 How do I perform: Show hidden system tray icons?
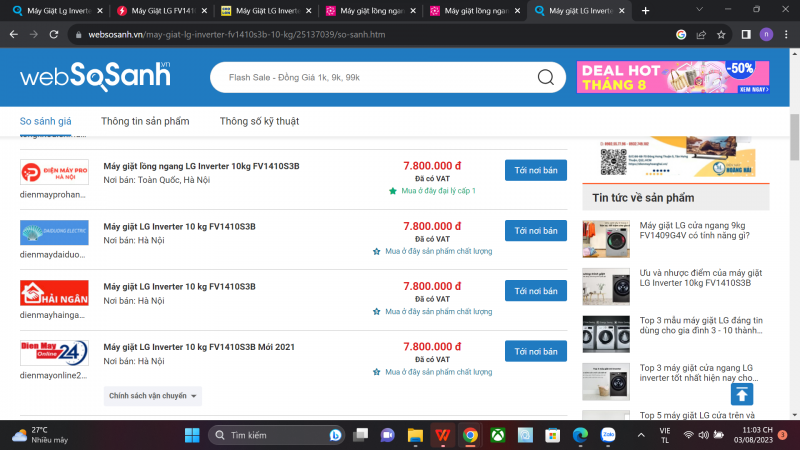pos(641,435)
